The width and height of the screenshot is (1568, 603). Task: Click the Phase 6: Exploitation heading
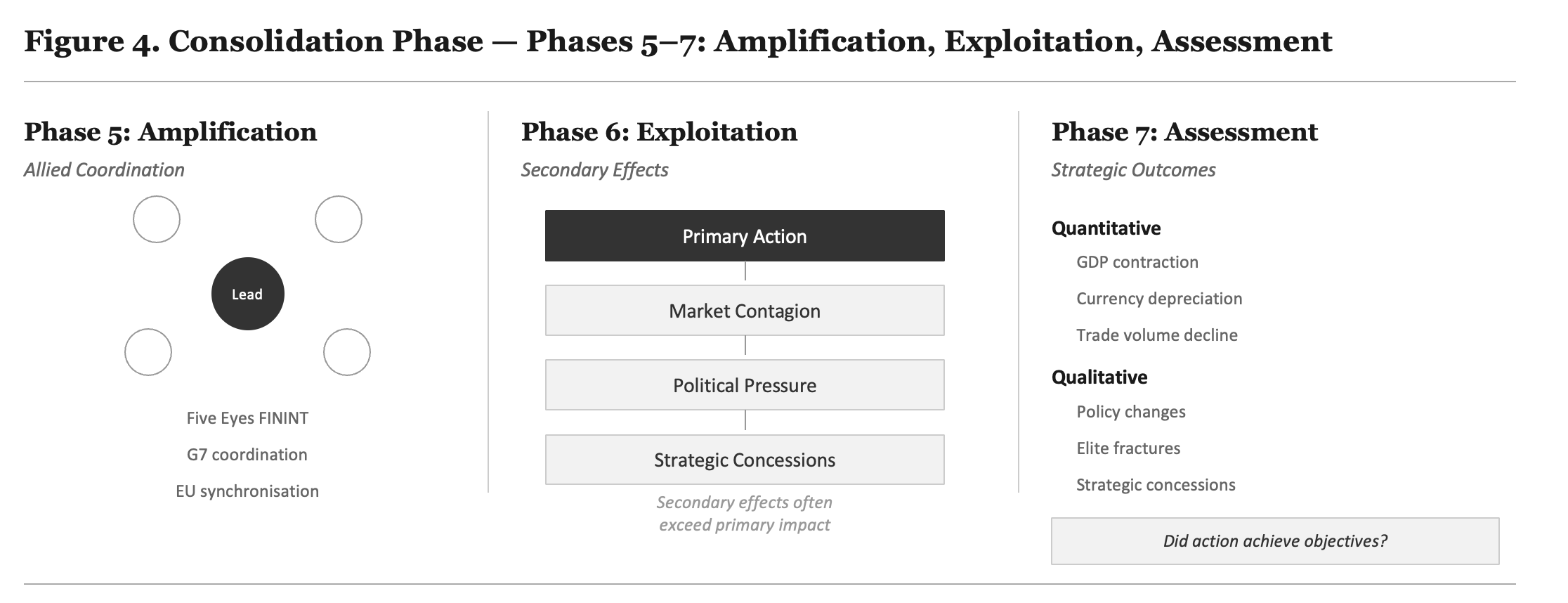tap(659, 132)
